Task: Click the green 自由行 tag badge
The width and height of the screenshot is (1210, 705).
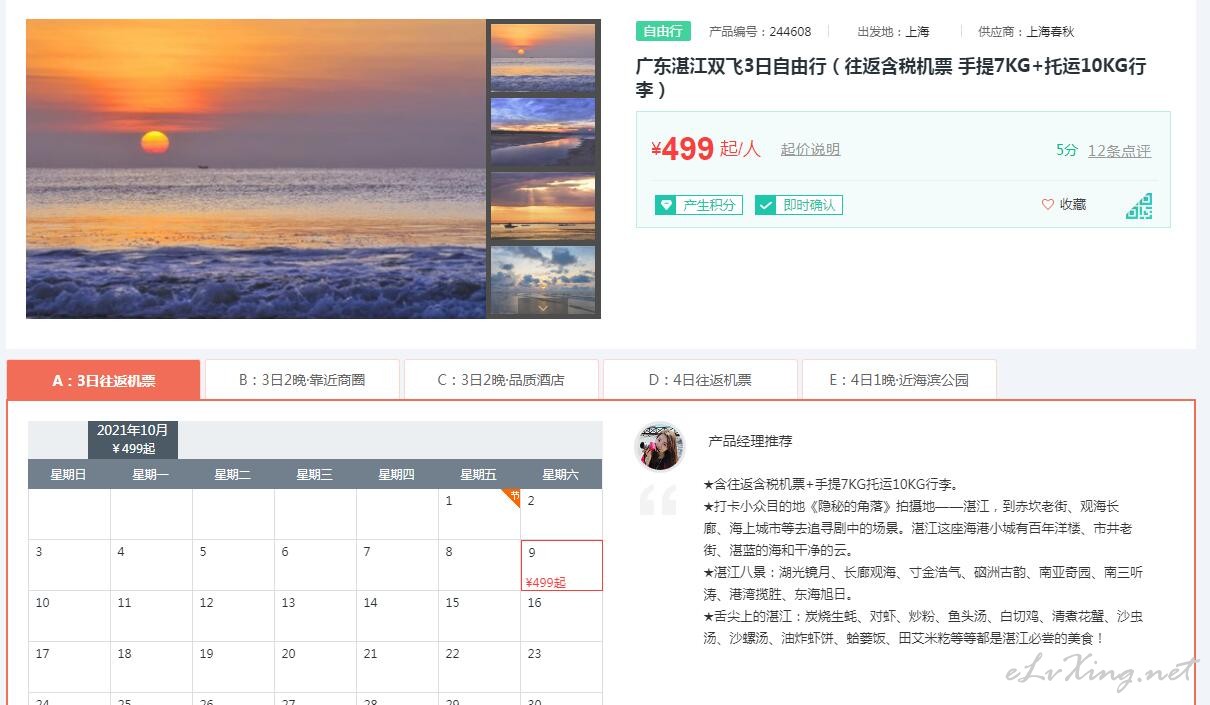Action: 663,31
